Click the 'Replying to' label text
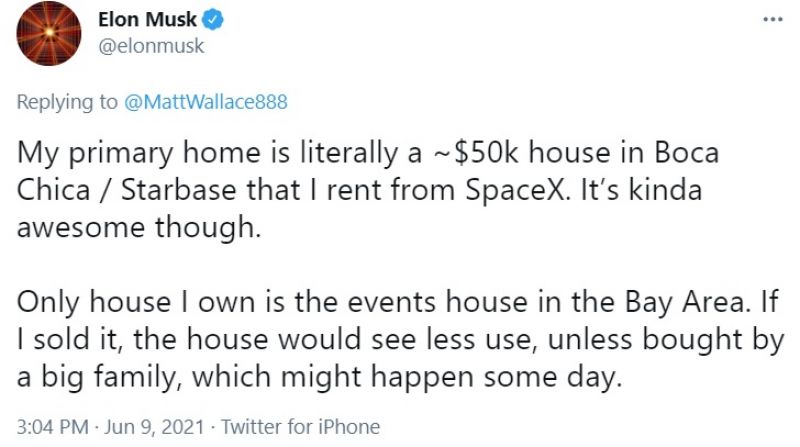The height and width of the screenshot is (447, 800). point(67,102)
